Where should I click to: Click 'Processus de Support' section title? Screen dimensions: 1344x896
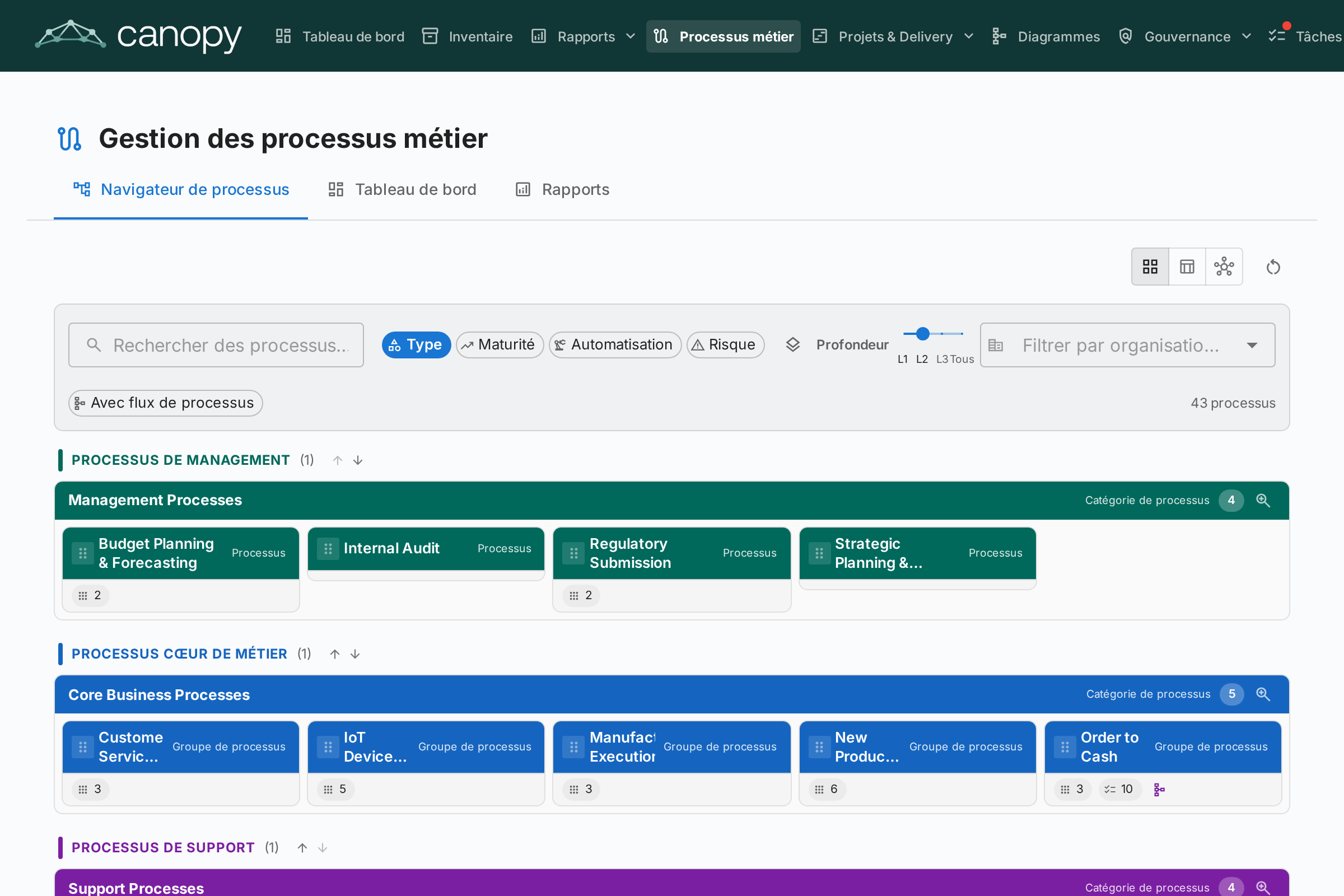163,847
